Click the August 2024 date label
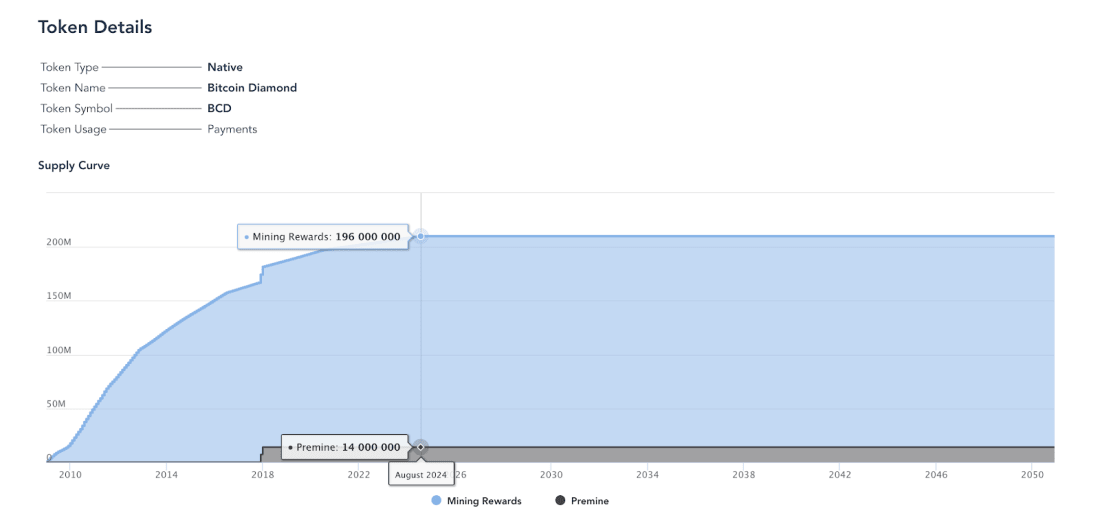The height and width of the screenshot is (520, 1100). coord(421,475)
